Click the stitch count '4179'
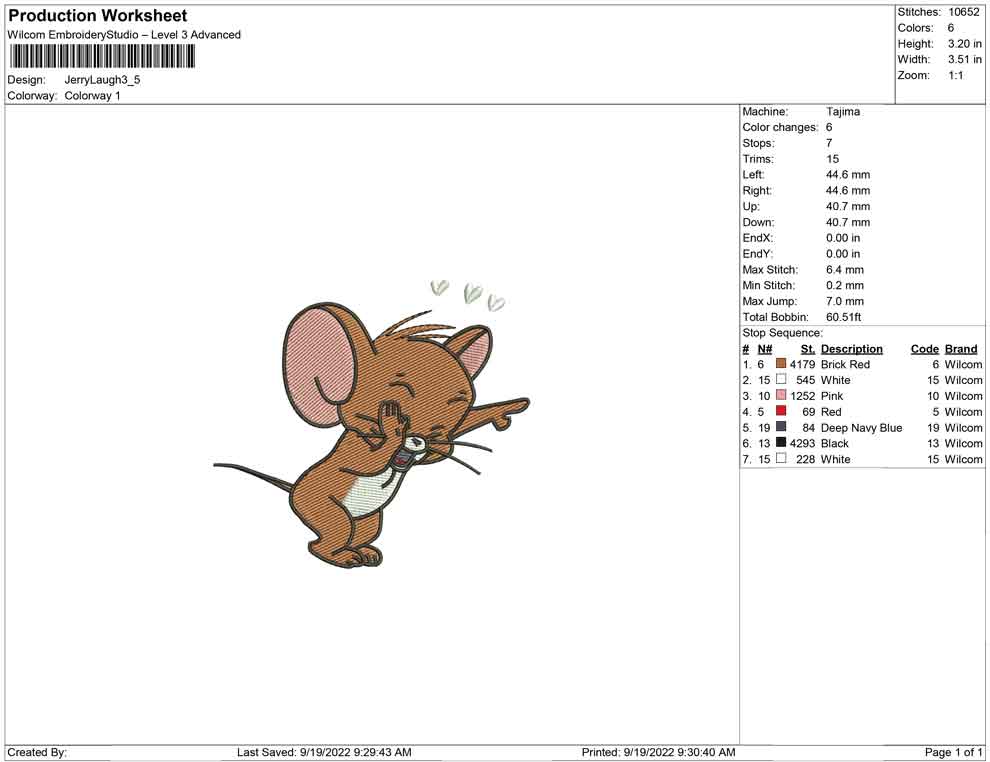 (x=802, y=364)
